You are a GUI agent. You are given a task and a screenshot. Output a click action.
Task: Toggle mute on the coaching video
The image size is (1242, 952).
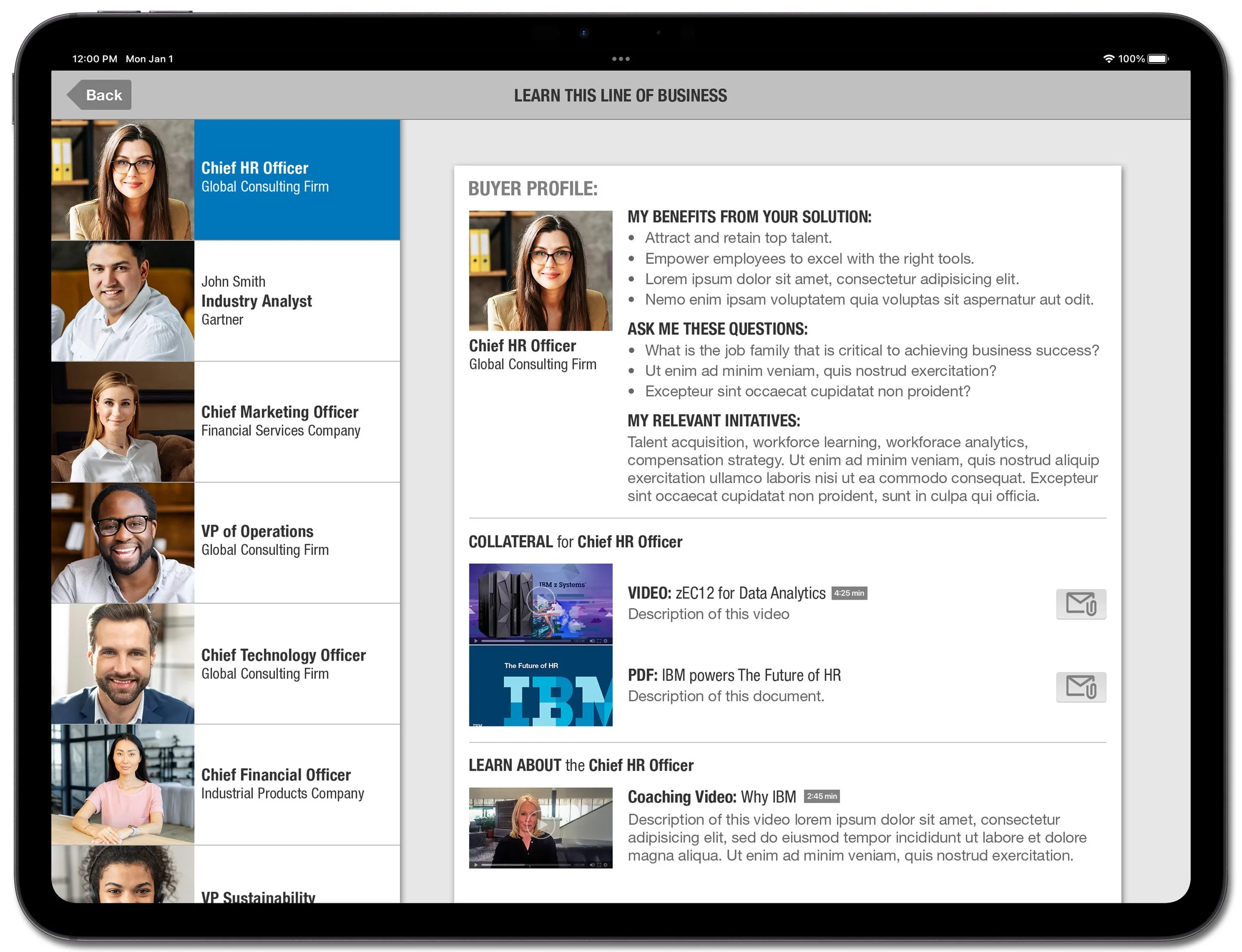(592, 865)
